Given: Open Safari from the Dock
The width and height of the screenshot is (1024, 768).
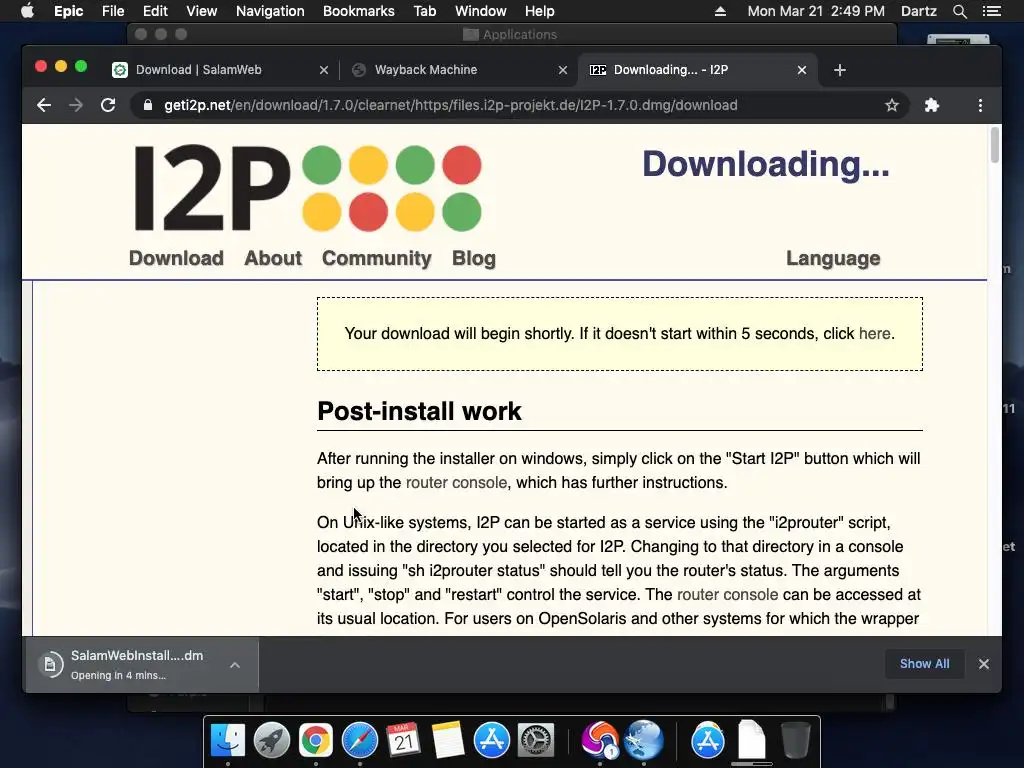Looking at the screenshot, I should 360,740.
